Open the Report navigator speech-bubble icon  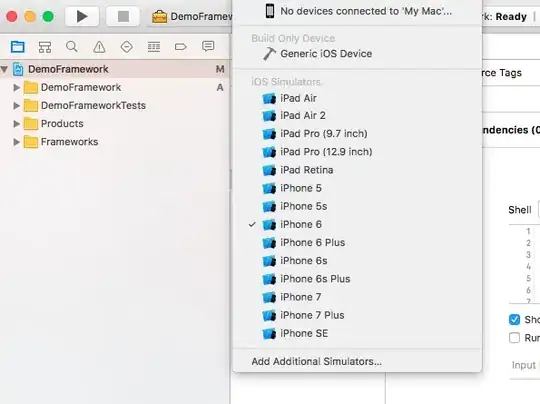pyautogui.click(x=208, y=46)
